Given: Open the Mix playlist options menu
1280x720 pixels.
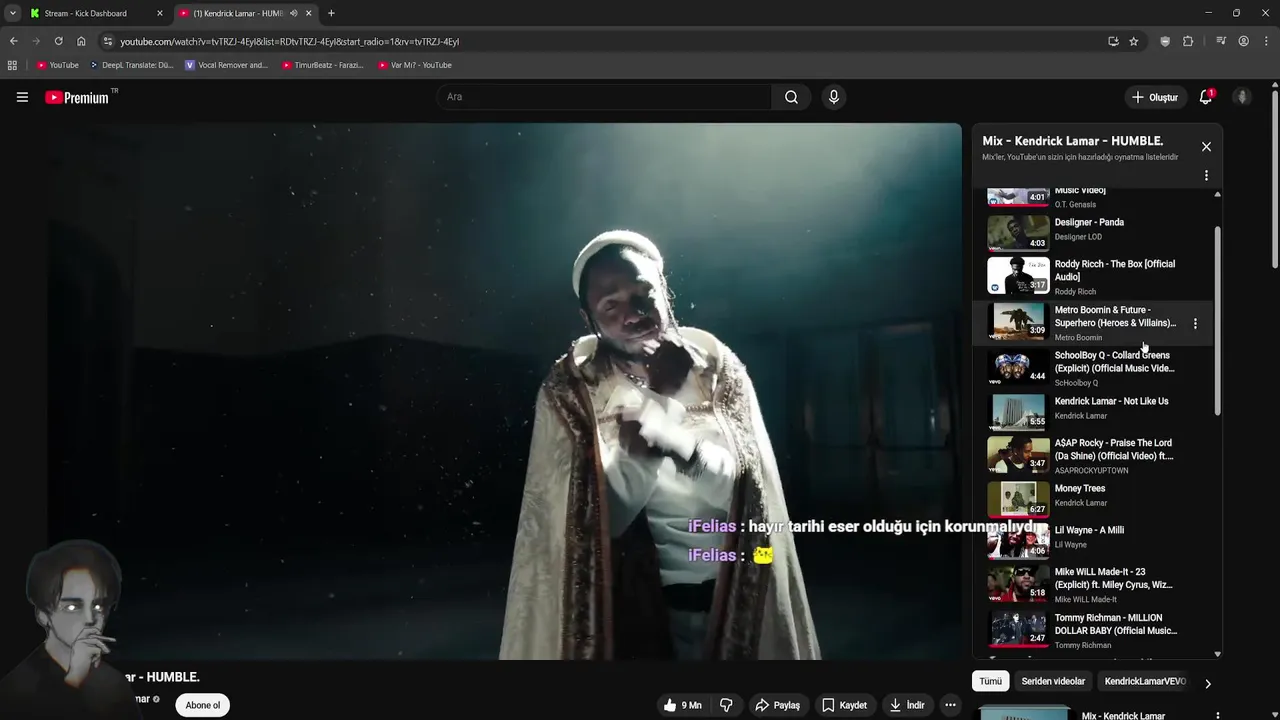Looking at the screenshot, I should (x=1206, y=176).
